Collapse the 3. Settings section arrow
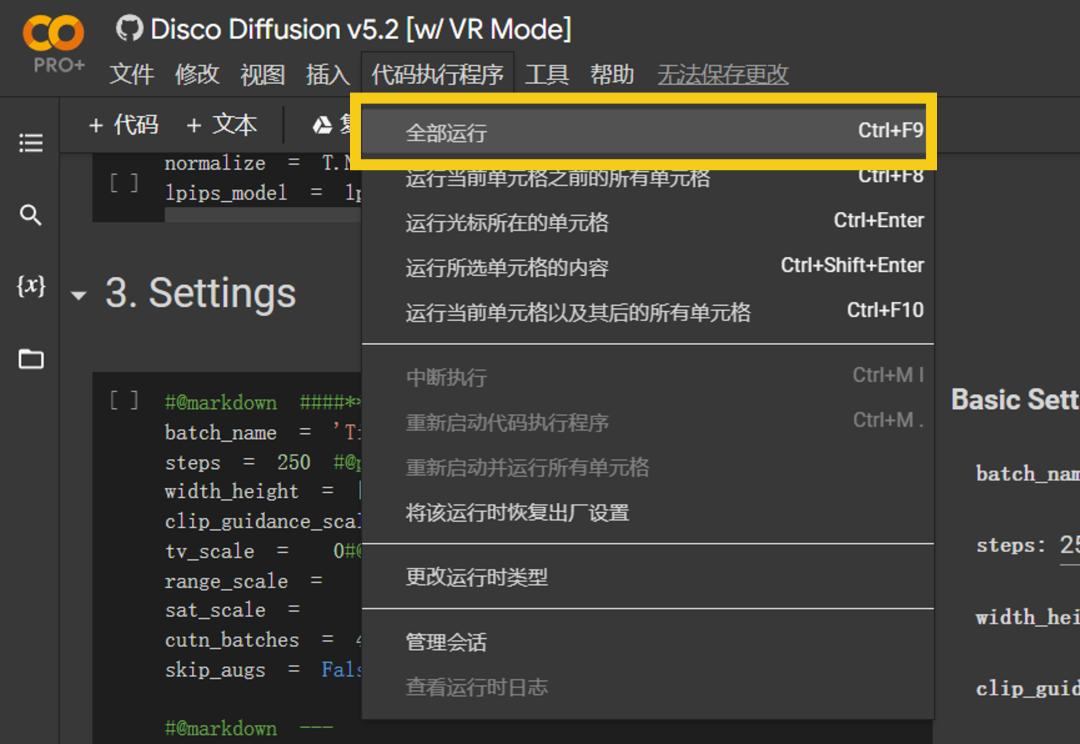The height and width of the screenshot is (744, 1080). (79, 296)
